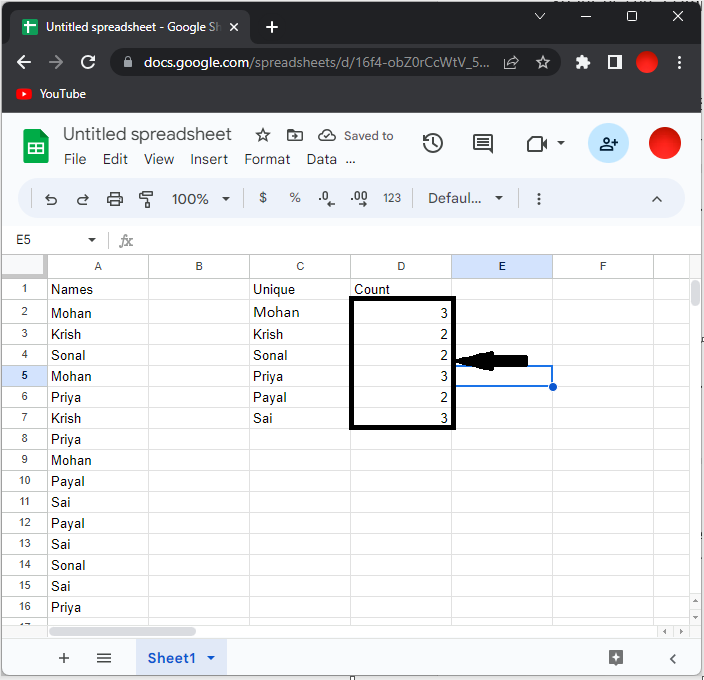Open version history clock icon
704x680 pixels.
433,143
